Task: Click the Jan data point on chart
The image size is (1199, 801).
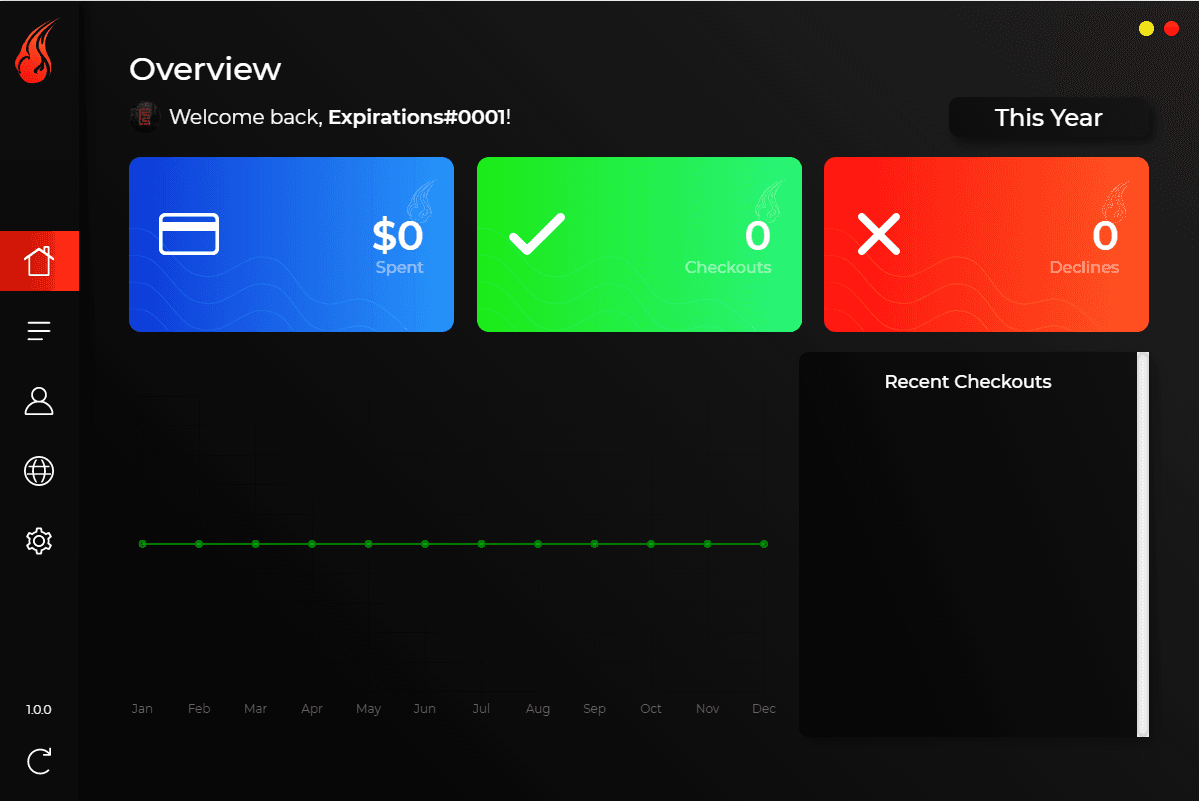Action: point(143,544)
